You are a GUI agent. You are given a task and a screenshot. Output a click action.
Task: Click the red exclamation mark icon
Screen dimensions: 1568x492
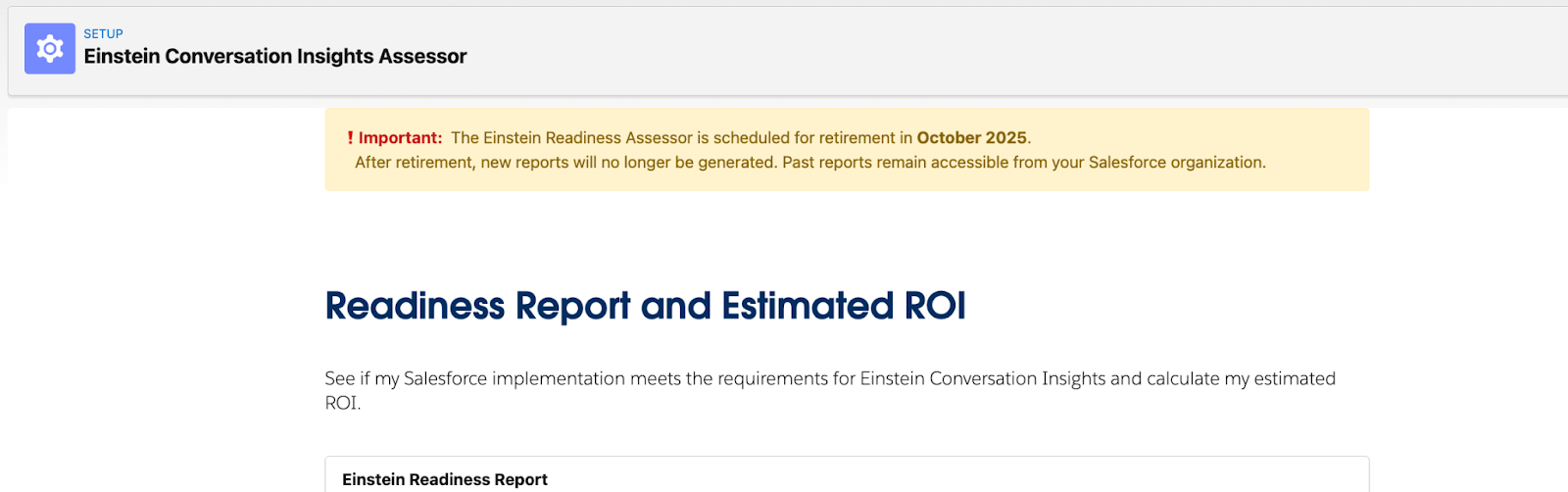tap(350, 138)
